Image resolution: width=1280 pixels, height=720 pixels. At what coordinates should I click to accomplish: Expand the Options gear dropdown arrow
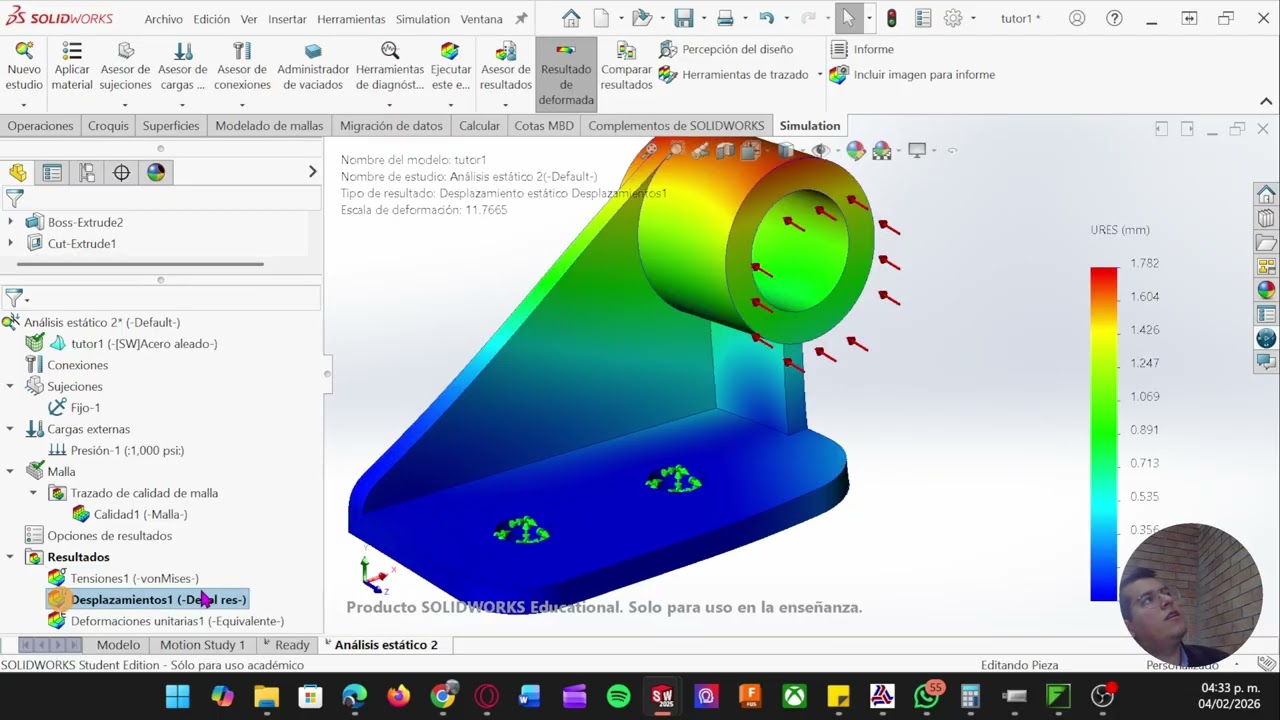pos(972,18)
